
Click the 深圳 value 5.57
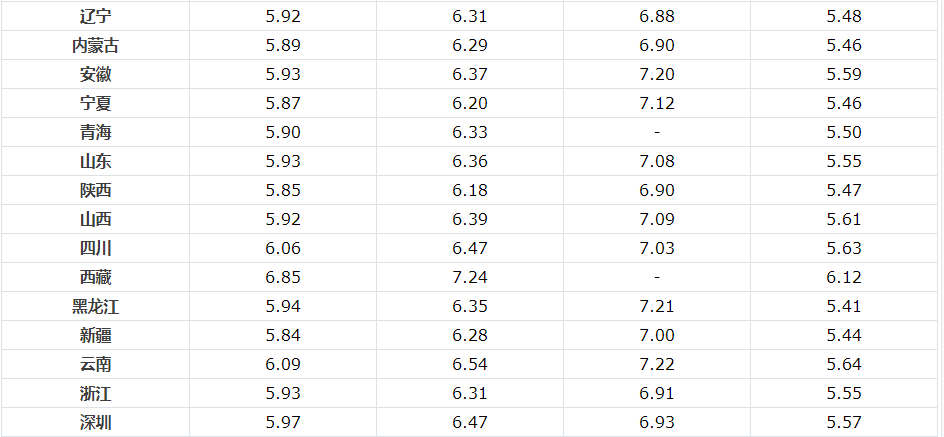click(x=844, y=423)
